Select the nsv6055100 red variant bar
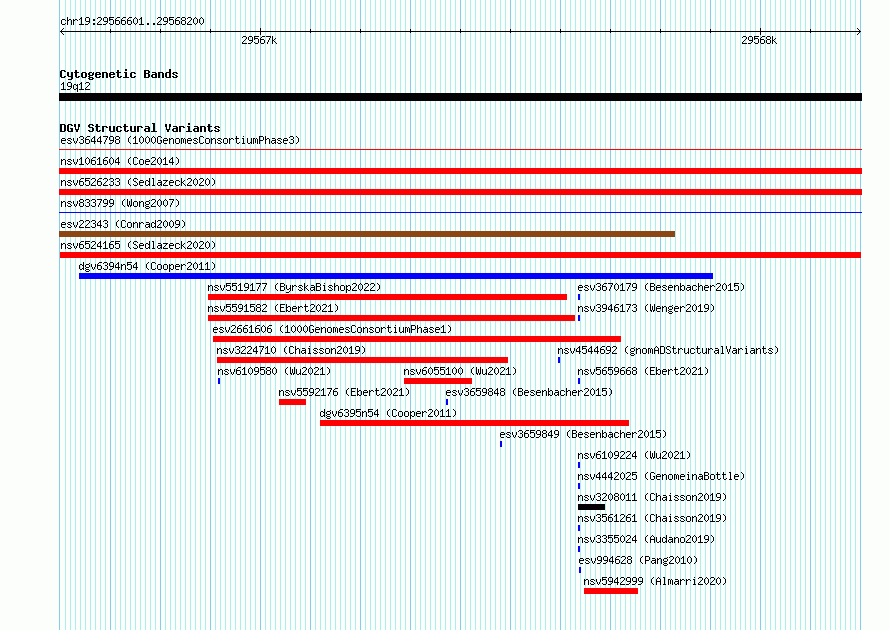 (438, 381)
